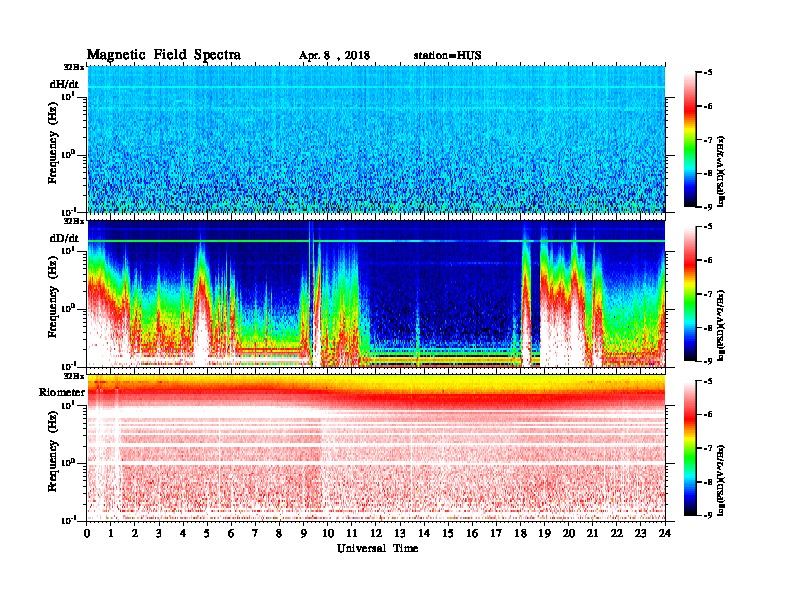Click the color scale bar of dD/dt panel
Image resolution: width=792 pixels, height=612 pixels.
[x=690, y=293]
